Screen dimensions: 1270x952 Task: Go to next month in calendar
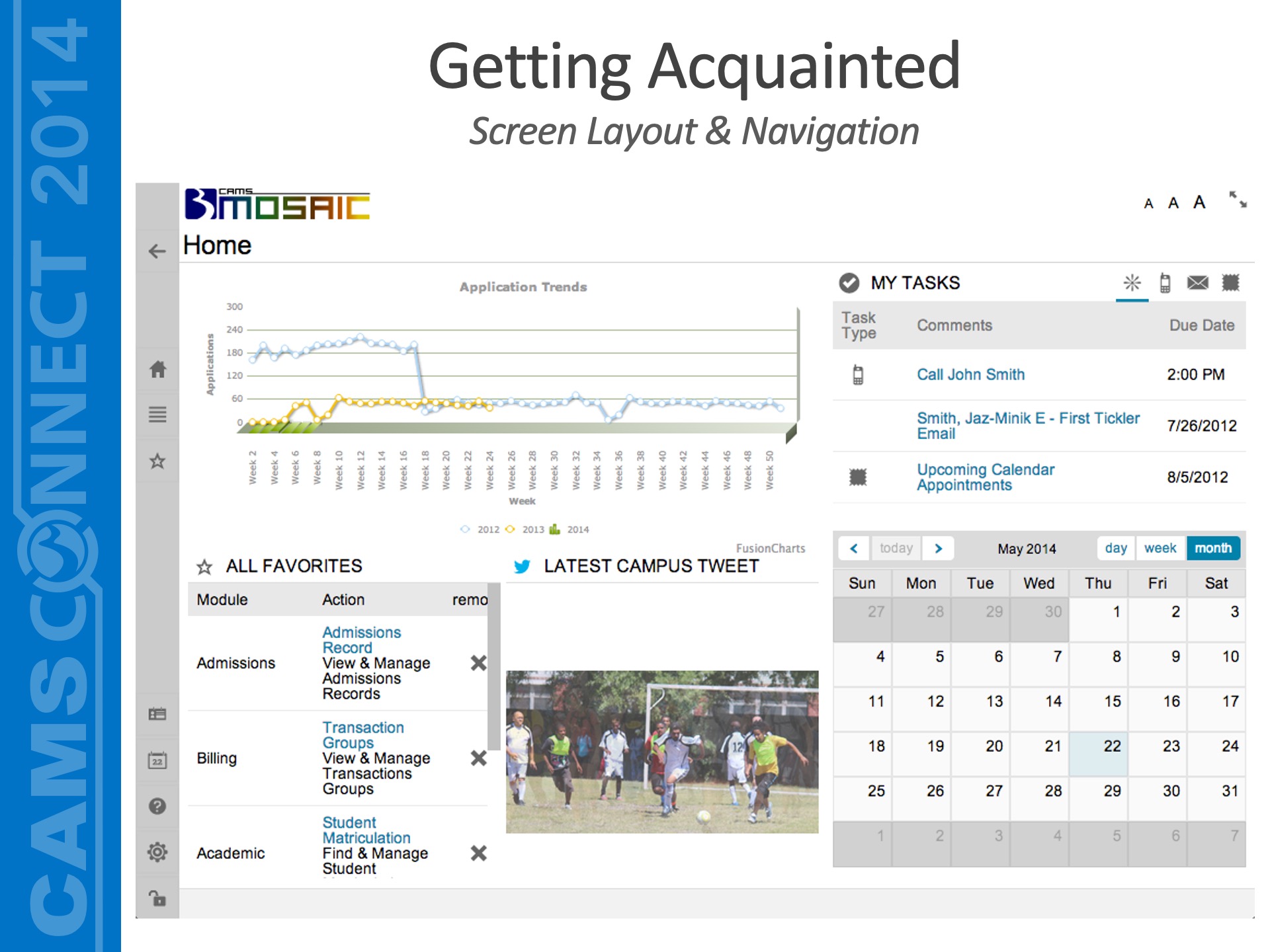tap(938, 548)
